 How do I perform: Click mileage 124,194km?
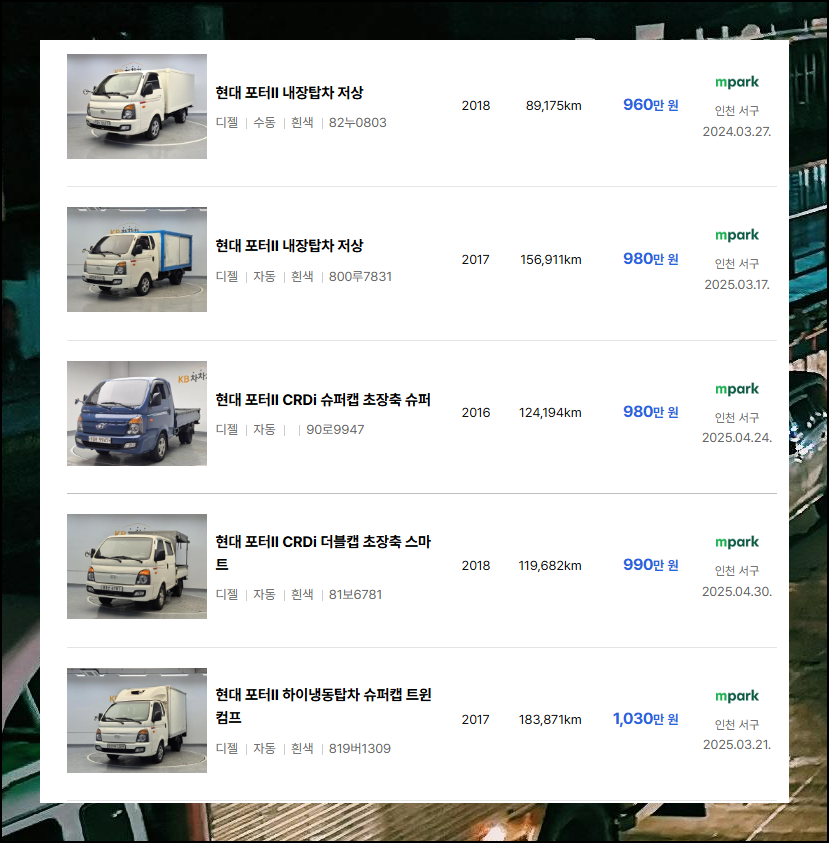point(551,413)
